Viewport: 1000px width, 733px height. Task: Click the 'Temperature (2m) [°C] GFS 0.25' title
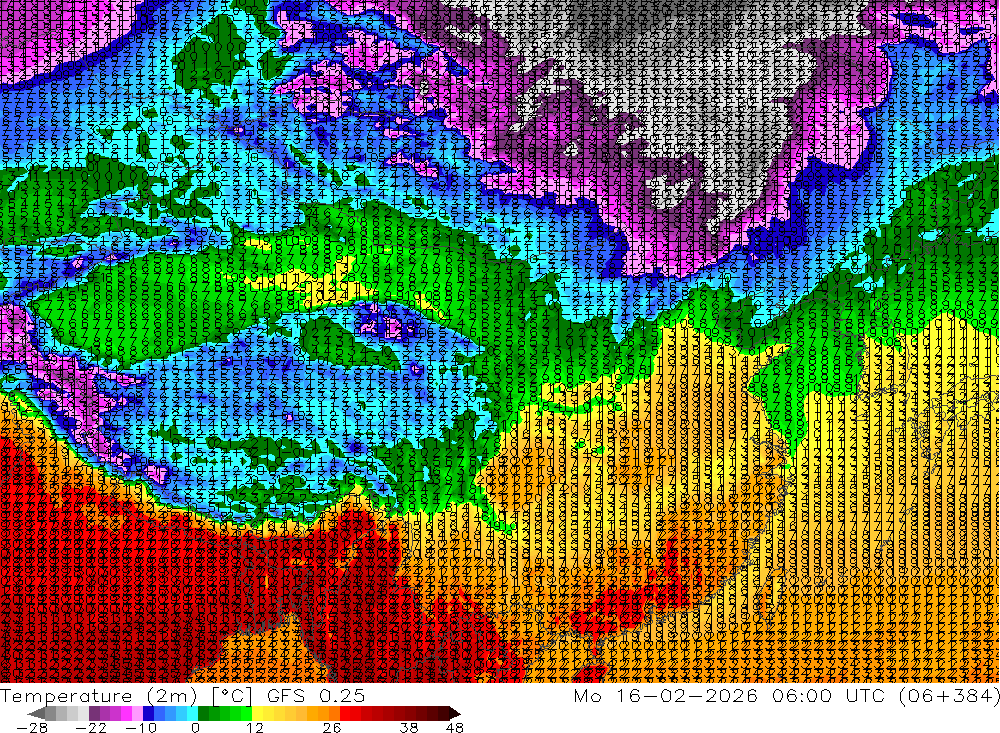coord(182,695)
